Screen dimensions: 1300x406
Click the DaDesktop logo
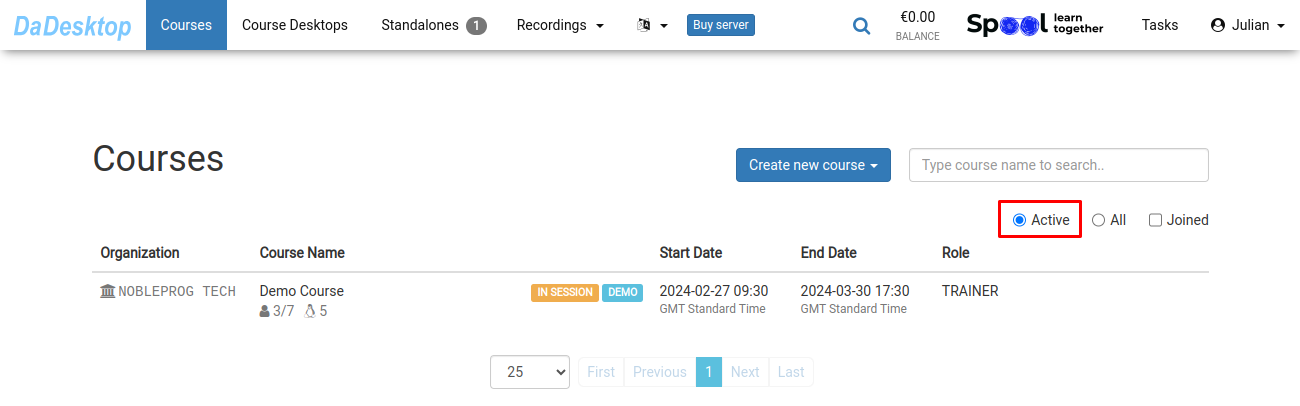click(x=73, y=26)
